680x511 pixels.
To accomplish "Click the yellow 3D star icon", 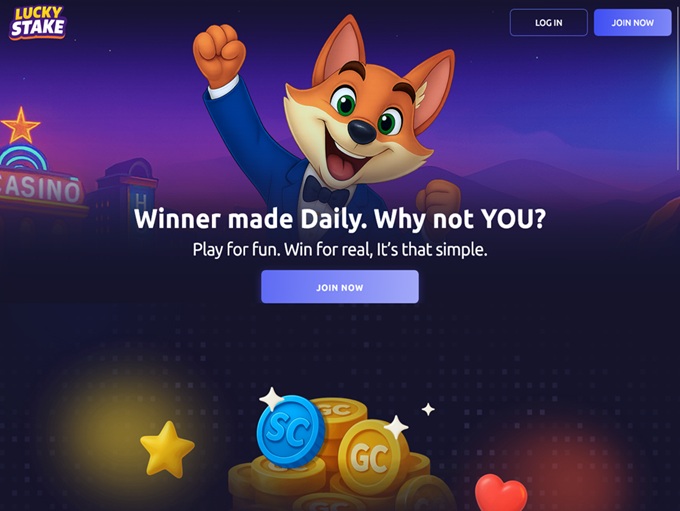I will click(x=167, y=449).
